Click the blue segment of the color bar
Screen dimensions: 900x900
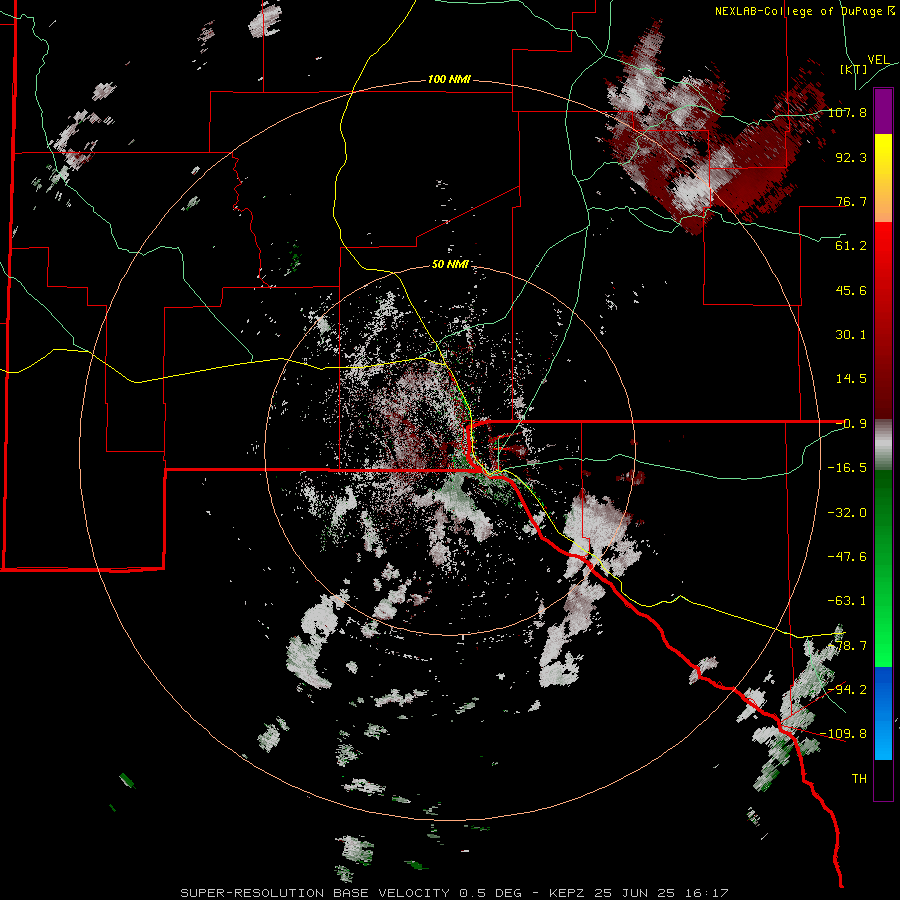[x=883, y=713]
